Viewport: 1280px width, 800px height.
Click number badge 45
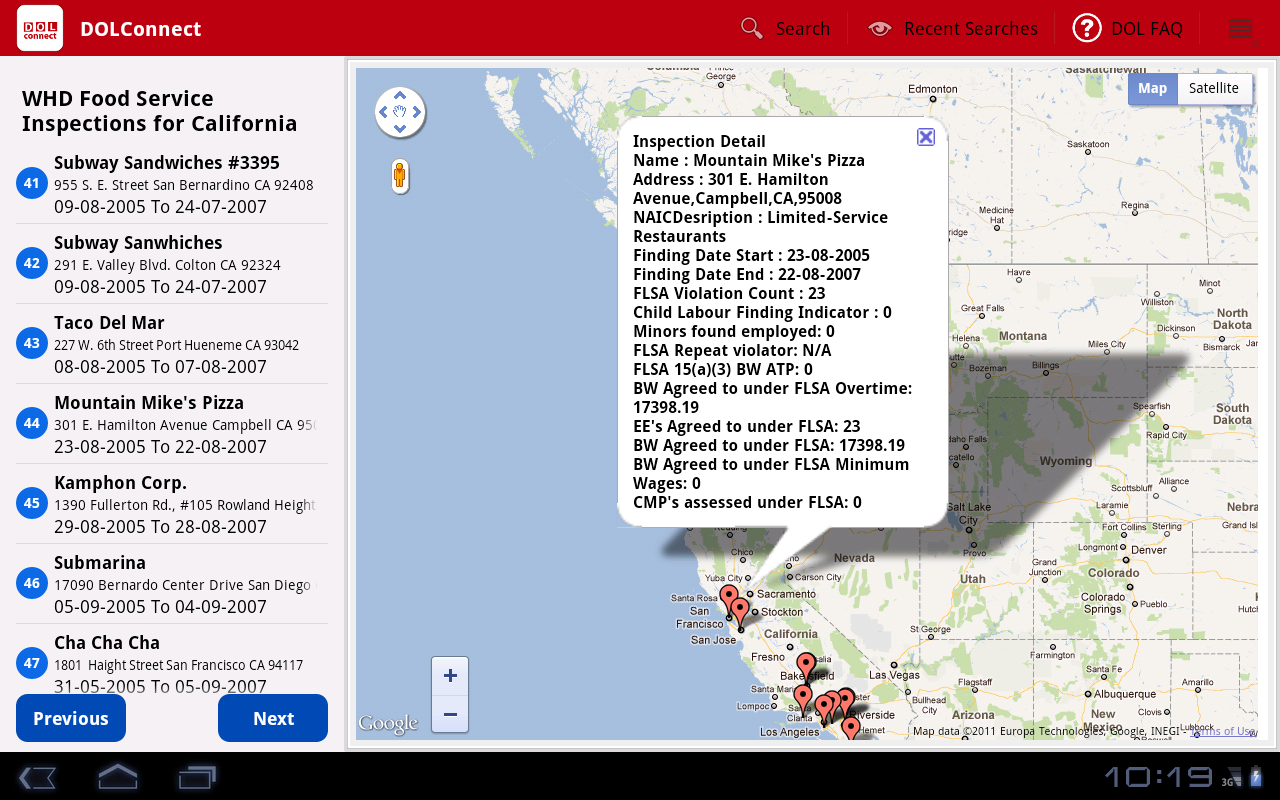pyautogui.click(x=32, y=503)
